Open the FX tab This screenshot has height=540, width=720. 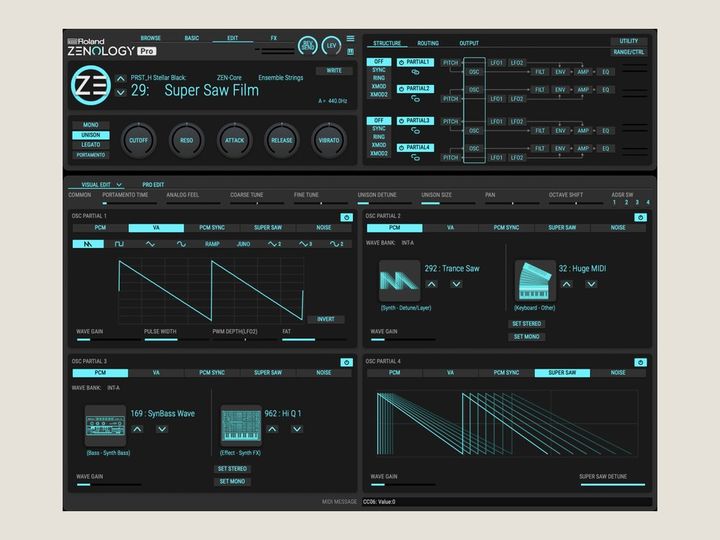tap(274, 38)
